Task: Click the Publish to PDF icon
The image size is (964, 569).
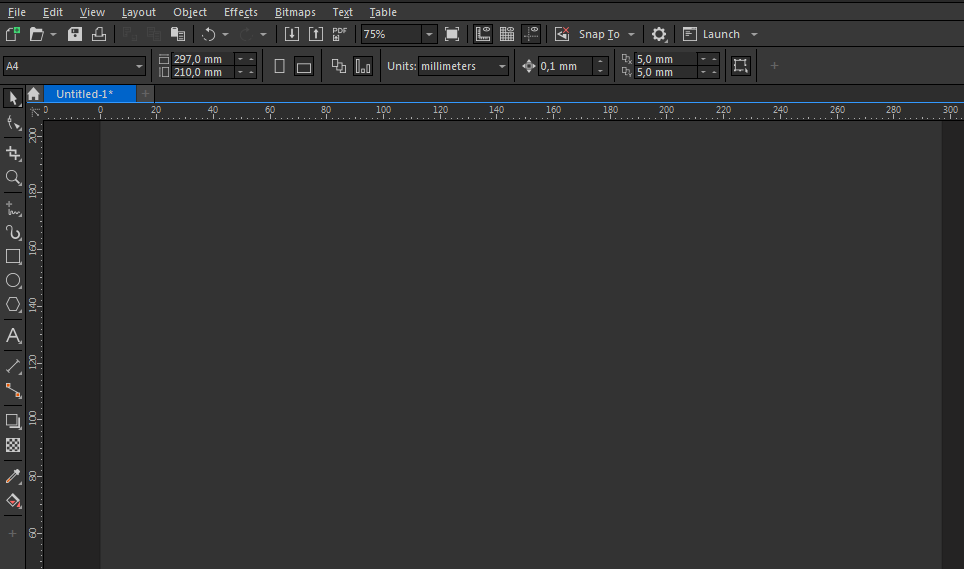Action: [339, 34]
